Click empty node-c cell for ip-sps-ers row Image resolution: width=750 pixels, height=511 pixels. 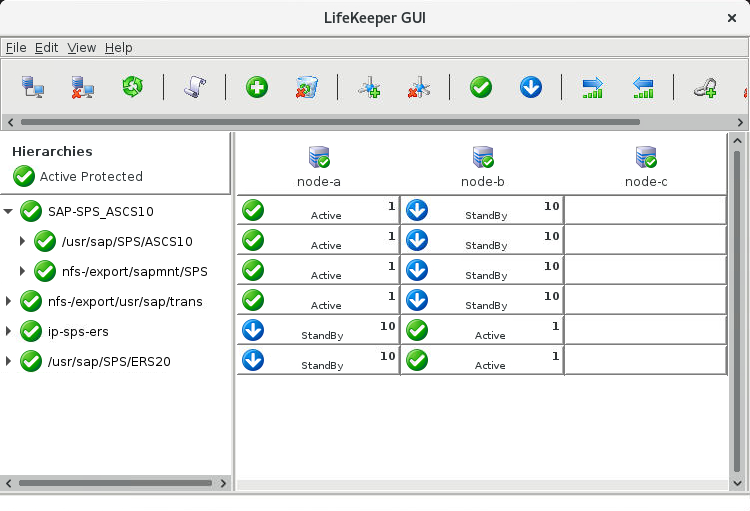point(645,330)
